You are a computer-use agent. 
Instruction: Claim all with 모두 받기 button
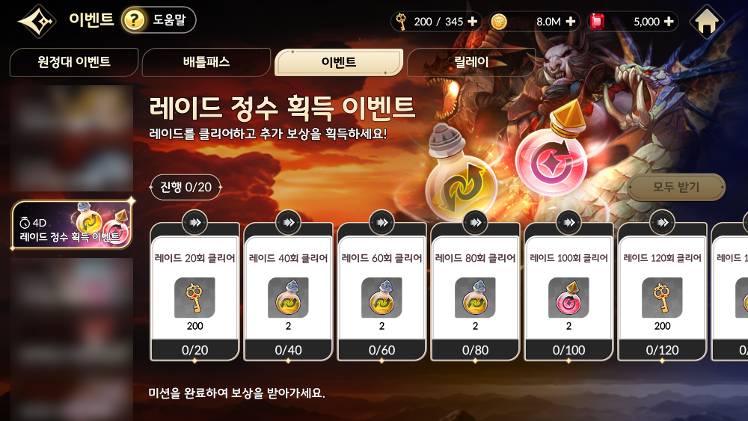click(x=676, y=187)
